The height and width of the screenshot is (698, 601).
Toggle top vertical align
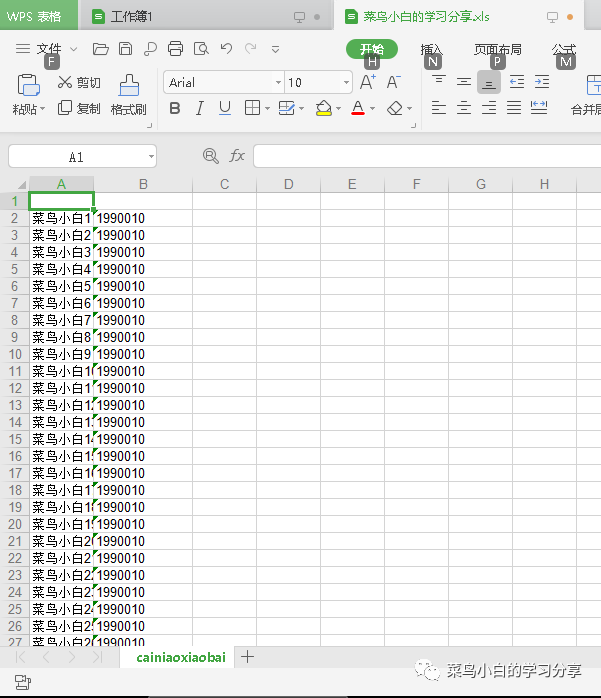coord(439,82)
